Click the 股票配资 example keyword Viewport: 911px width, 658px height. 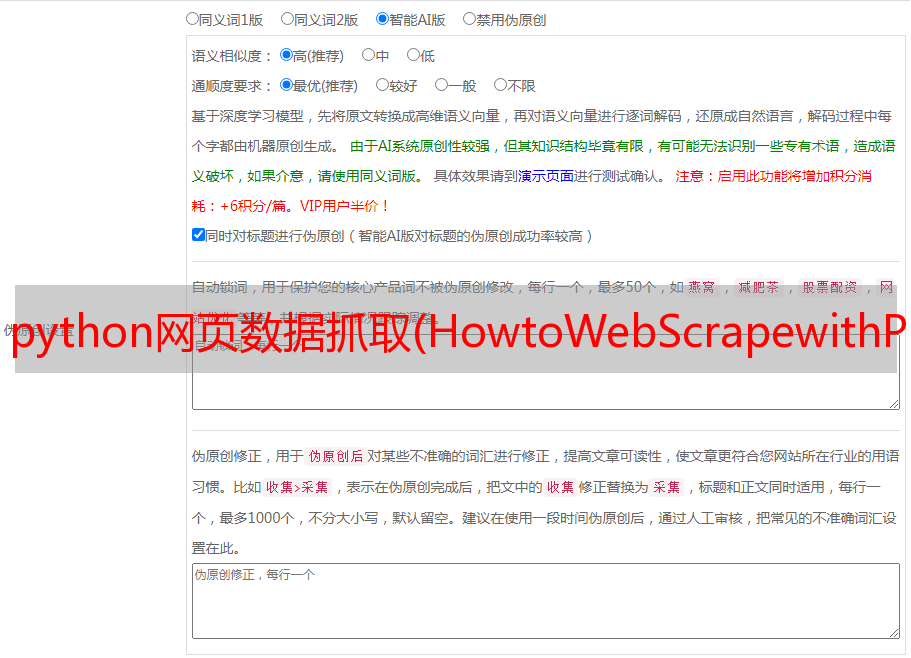point(830,287)
